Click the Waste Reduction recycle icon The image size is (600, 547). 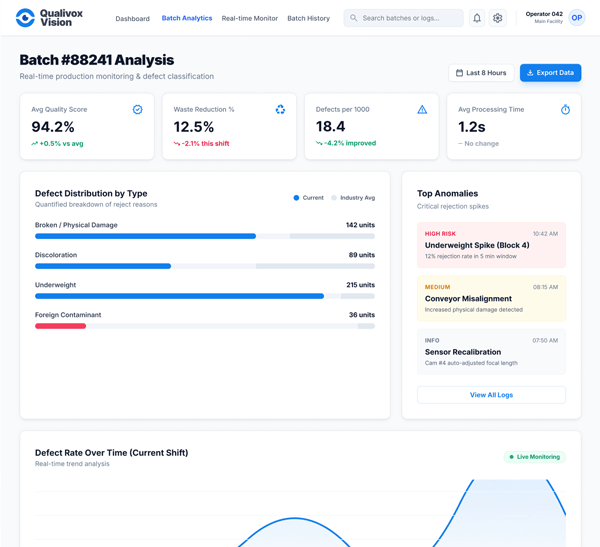[280, 110]
